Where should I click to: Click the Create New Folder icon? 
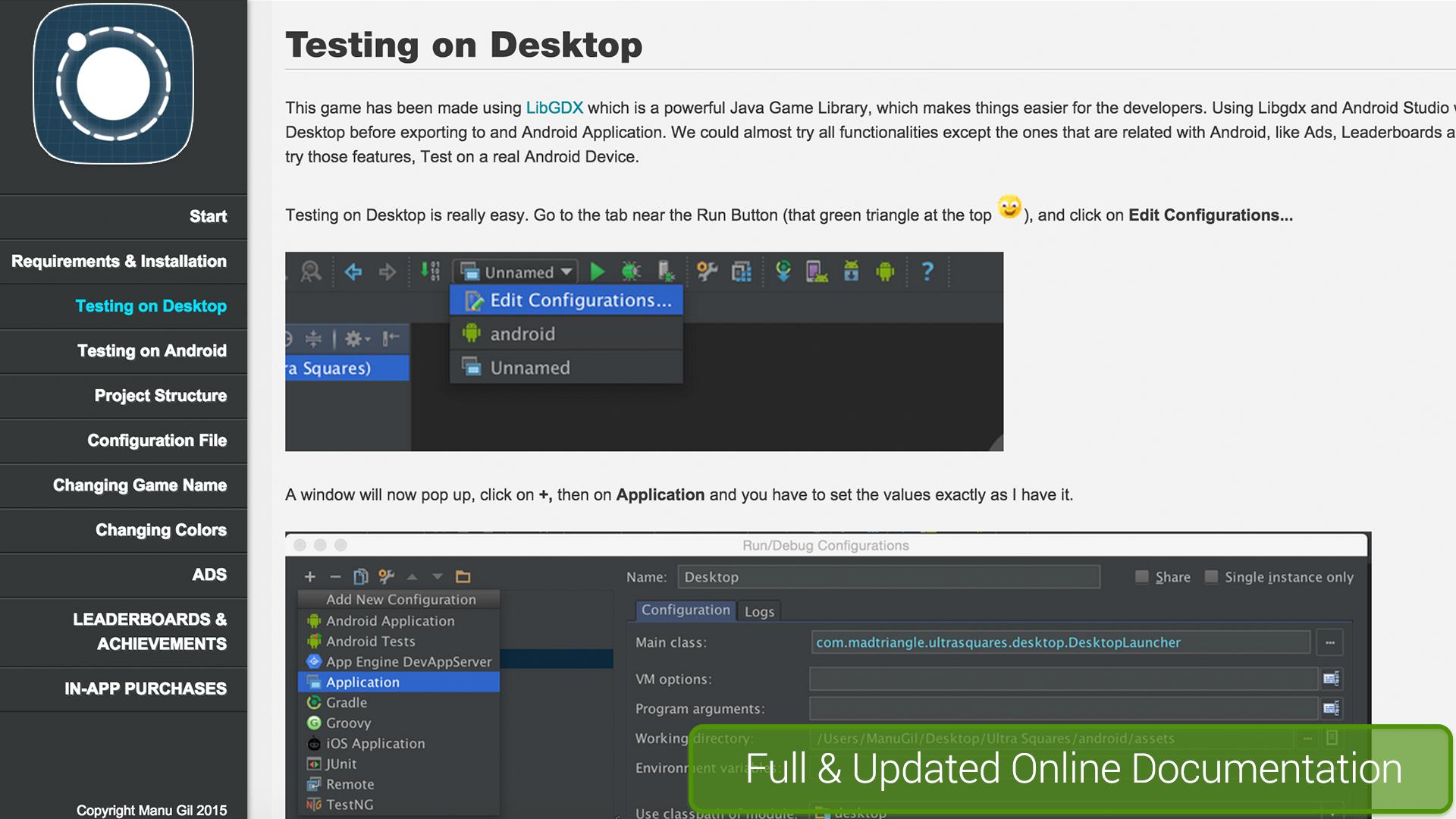click(463, 577)
